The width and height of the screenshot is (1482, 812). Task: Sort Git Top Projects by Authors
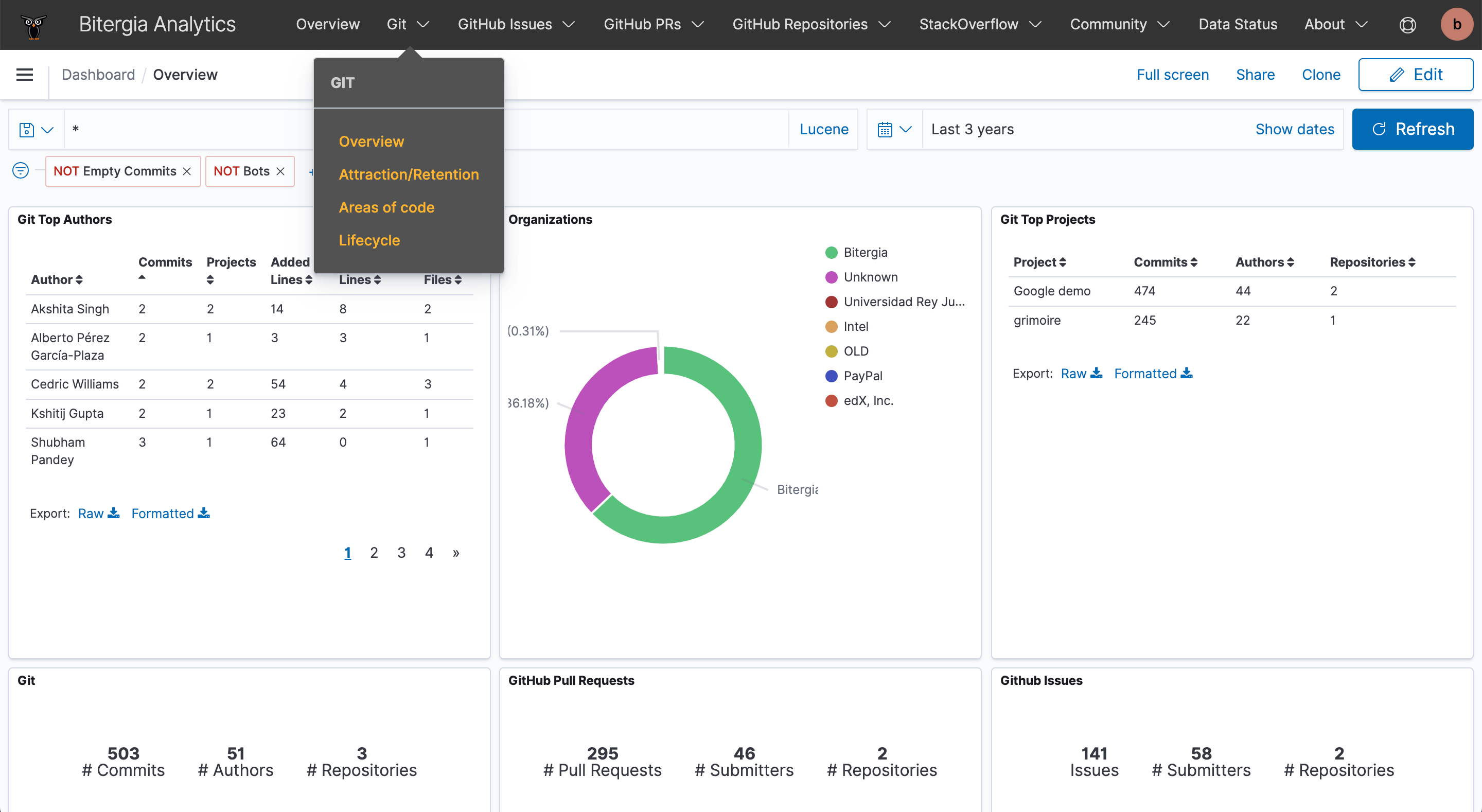1264,262
